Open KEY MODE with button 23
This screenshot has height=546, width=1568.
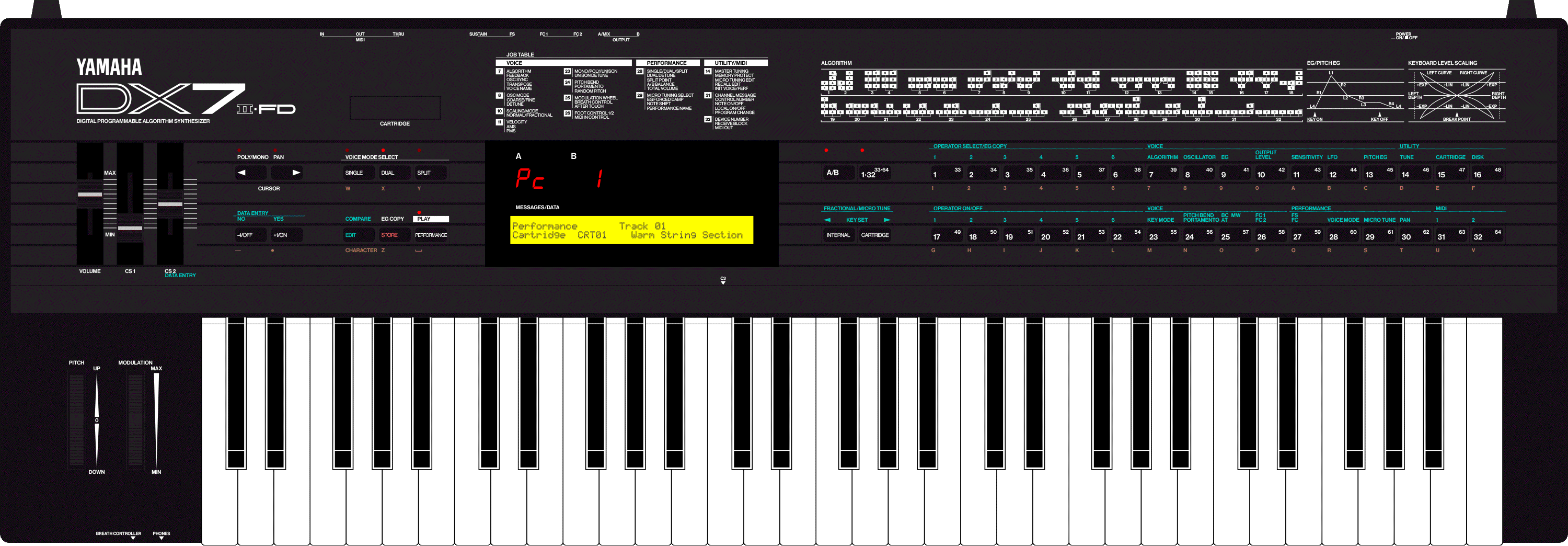1162,236
